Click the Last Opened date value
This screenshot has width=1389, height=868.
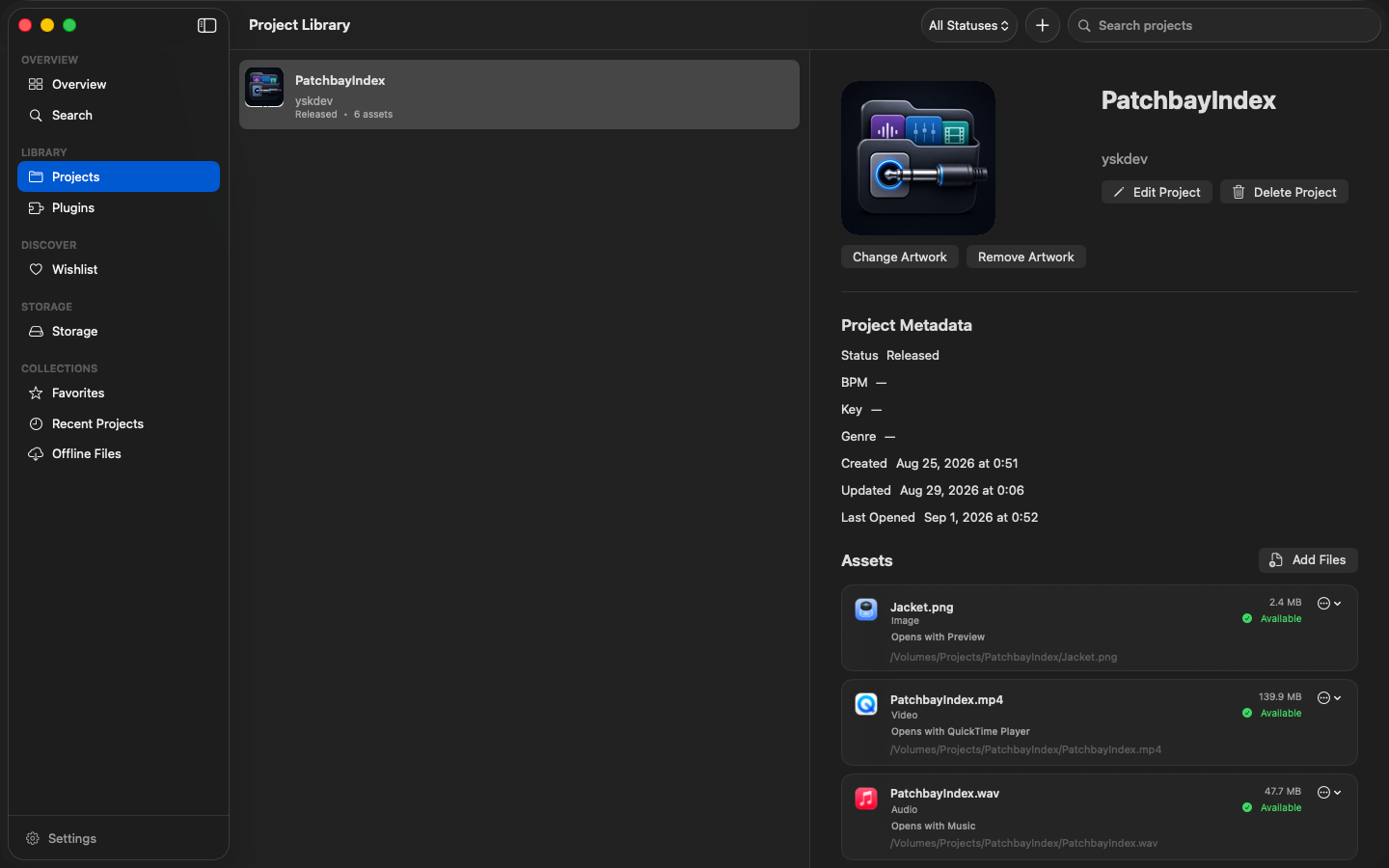[x=981, y=518]
